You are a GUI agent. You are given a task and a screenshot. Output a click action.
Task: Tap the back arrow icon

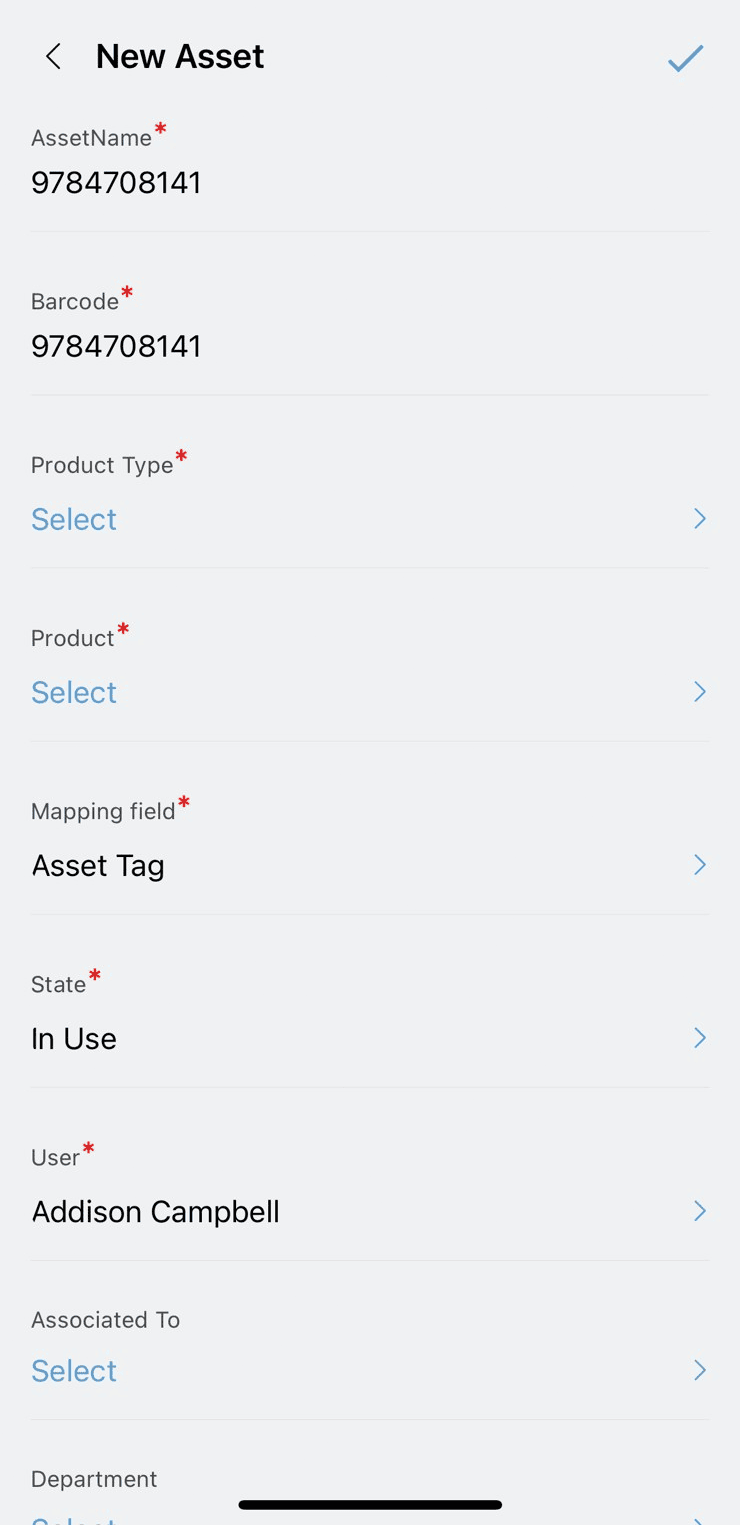[x=54, y=57]
